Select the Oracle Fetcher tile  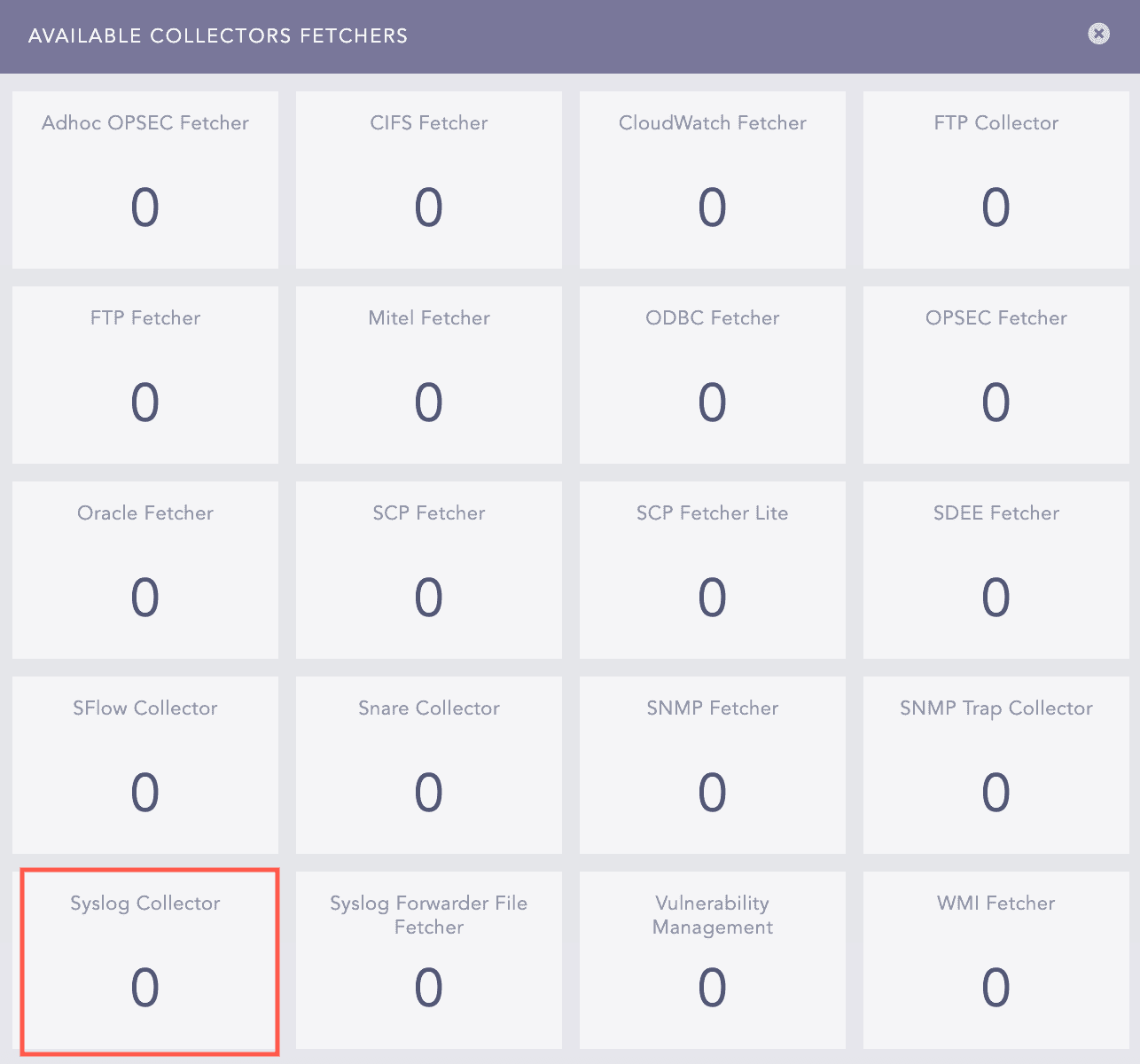tap(144, 569)
